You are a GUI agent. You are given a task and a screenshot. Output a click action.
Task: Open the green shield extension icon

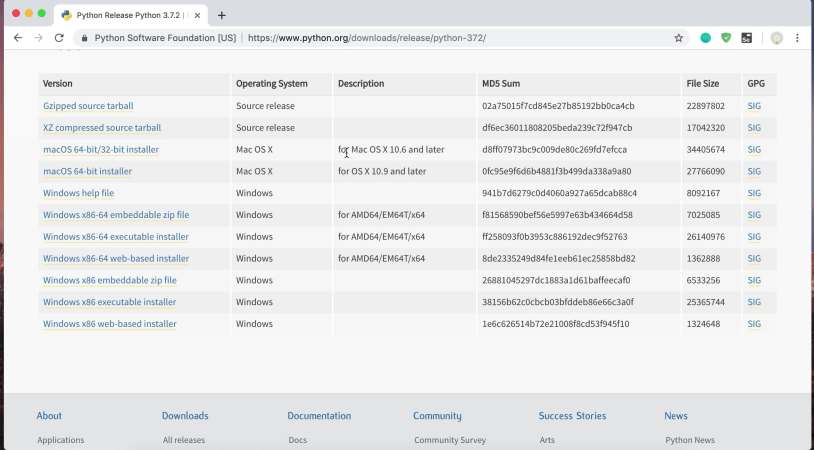click(x=726, y=38)
